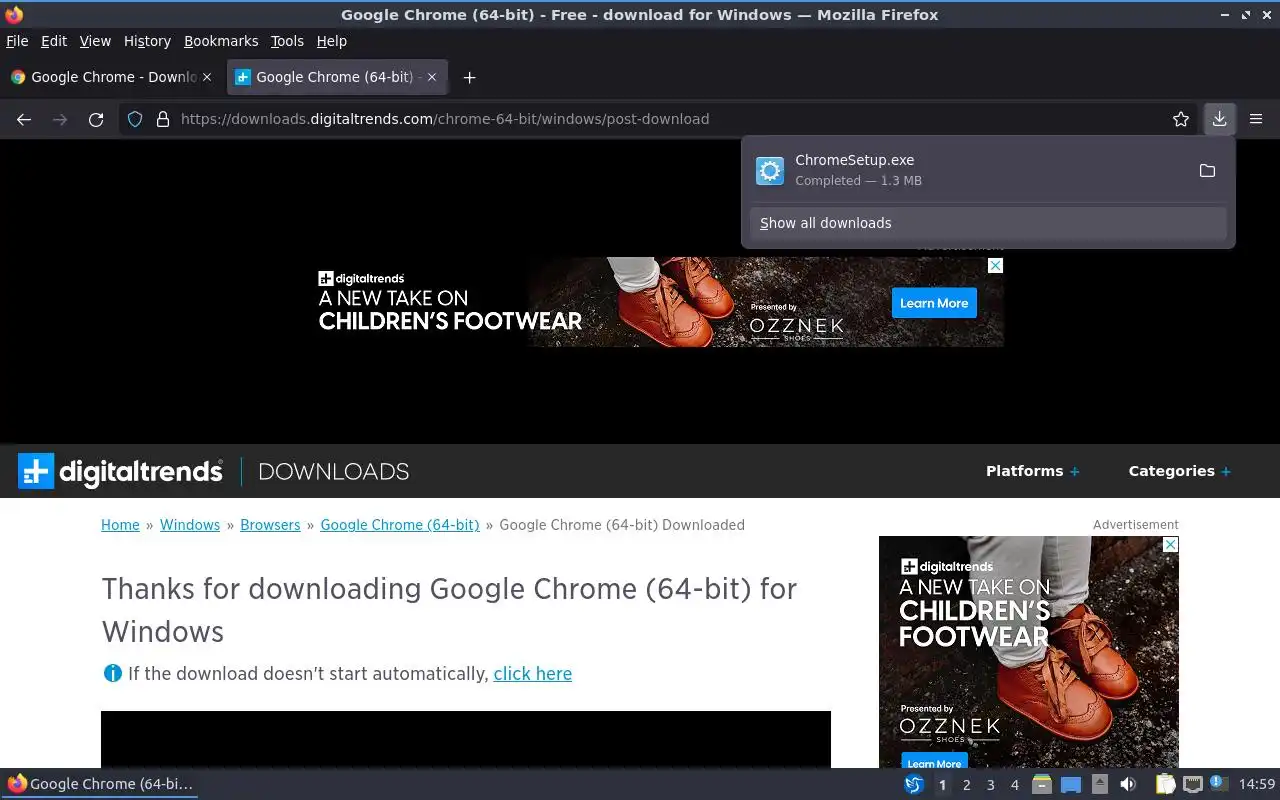Screen dimensions: 1280x800
Task: Click the ChromeSetup.exe file icon
Action: (x=770, y=171)
